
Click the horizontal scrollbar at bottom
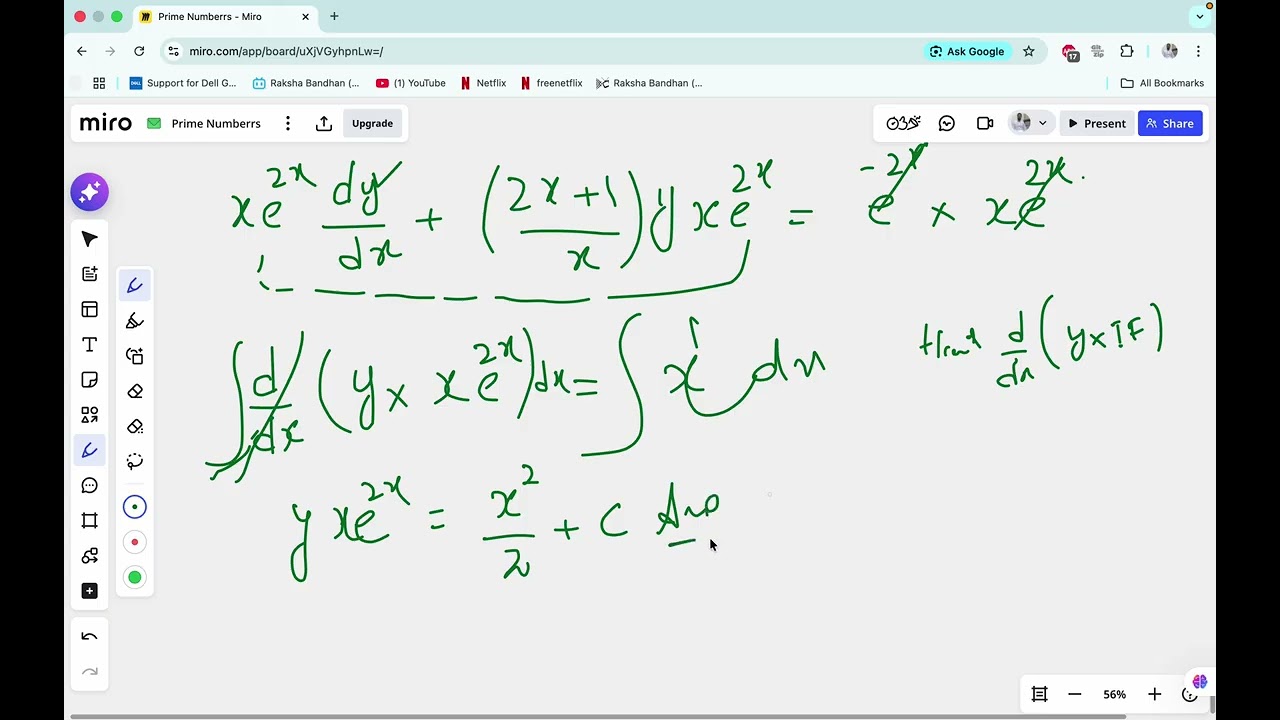click(600, 715)
